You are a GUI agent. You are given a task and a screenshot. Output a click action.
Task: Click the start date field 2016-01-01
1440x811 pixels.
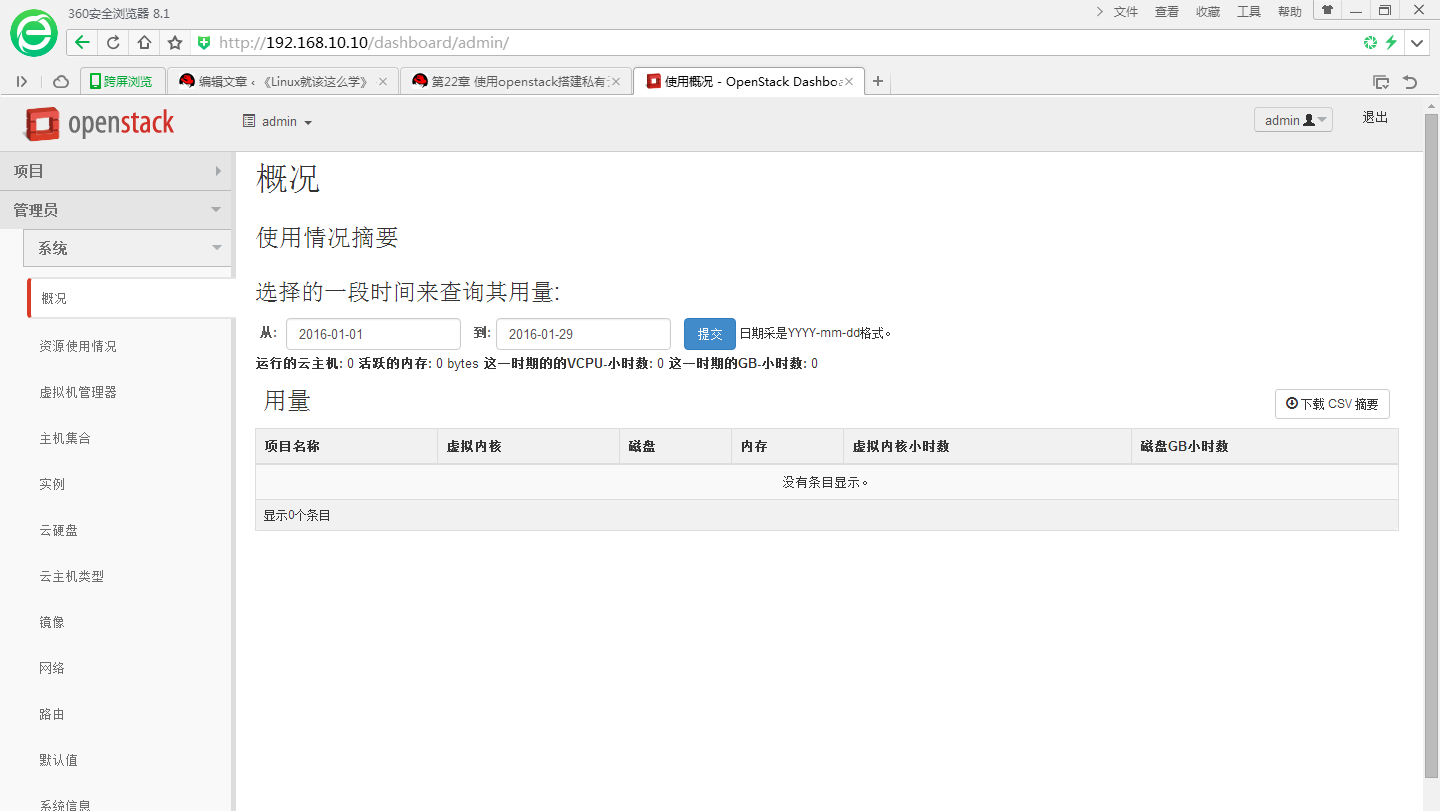pos(373,334)
